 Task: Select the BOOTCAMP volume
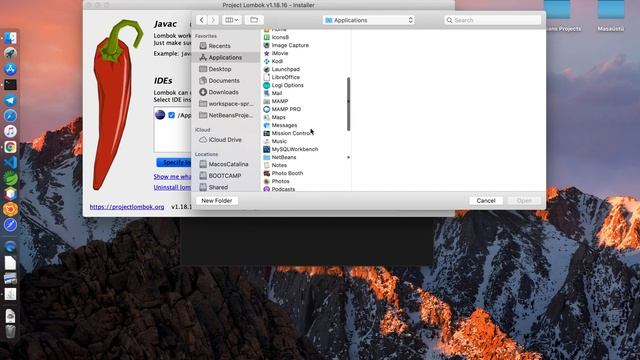coord(225,176)
